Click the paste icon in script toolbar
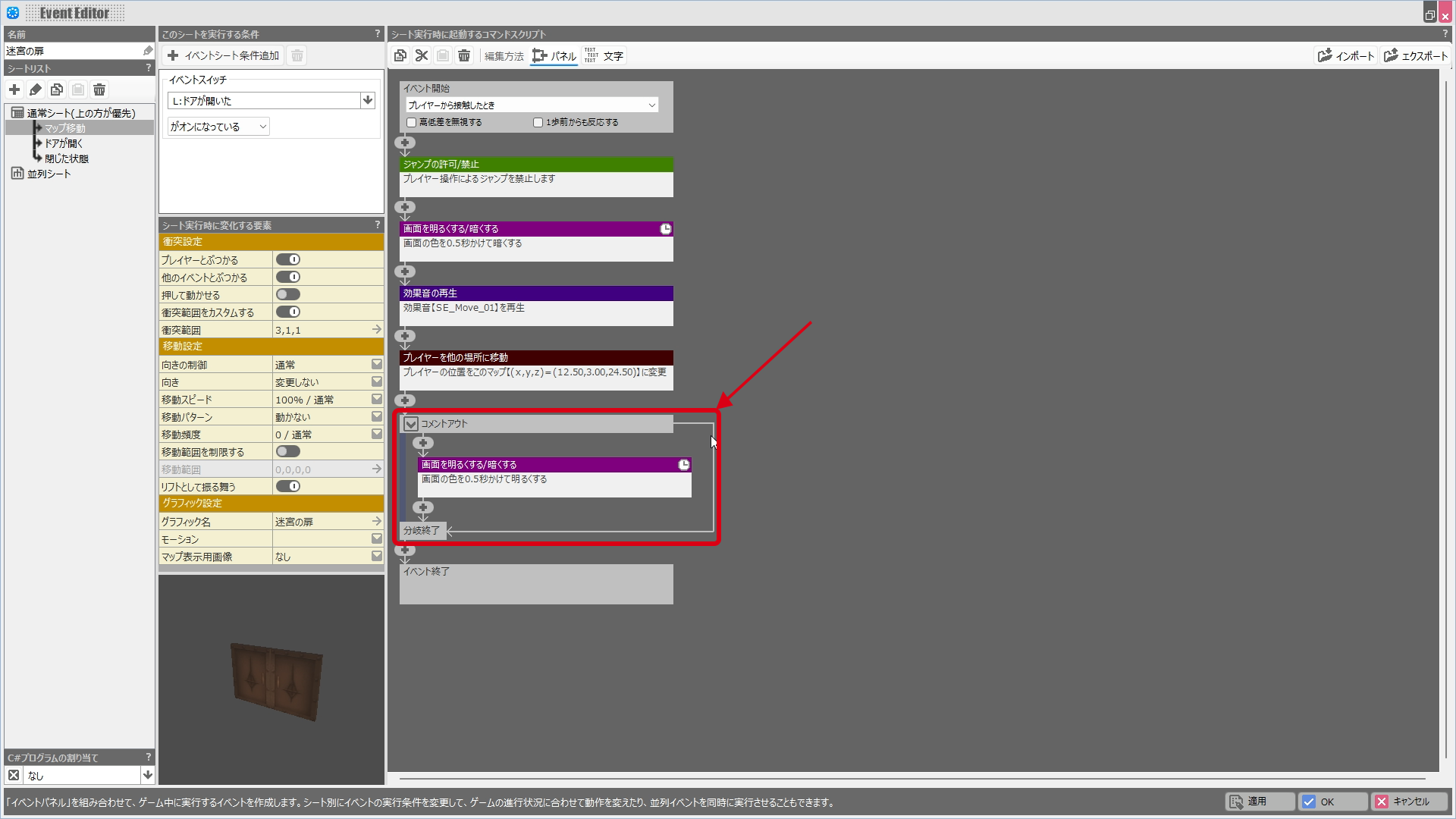 [443, 55]
